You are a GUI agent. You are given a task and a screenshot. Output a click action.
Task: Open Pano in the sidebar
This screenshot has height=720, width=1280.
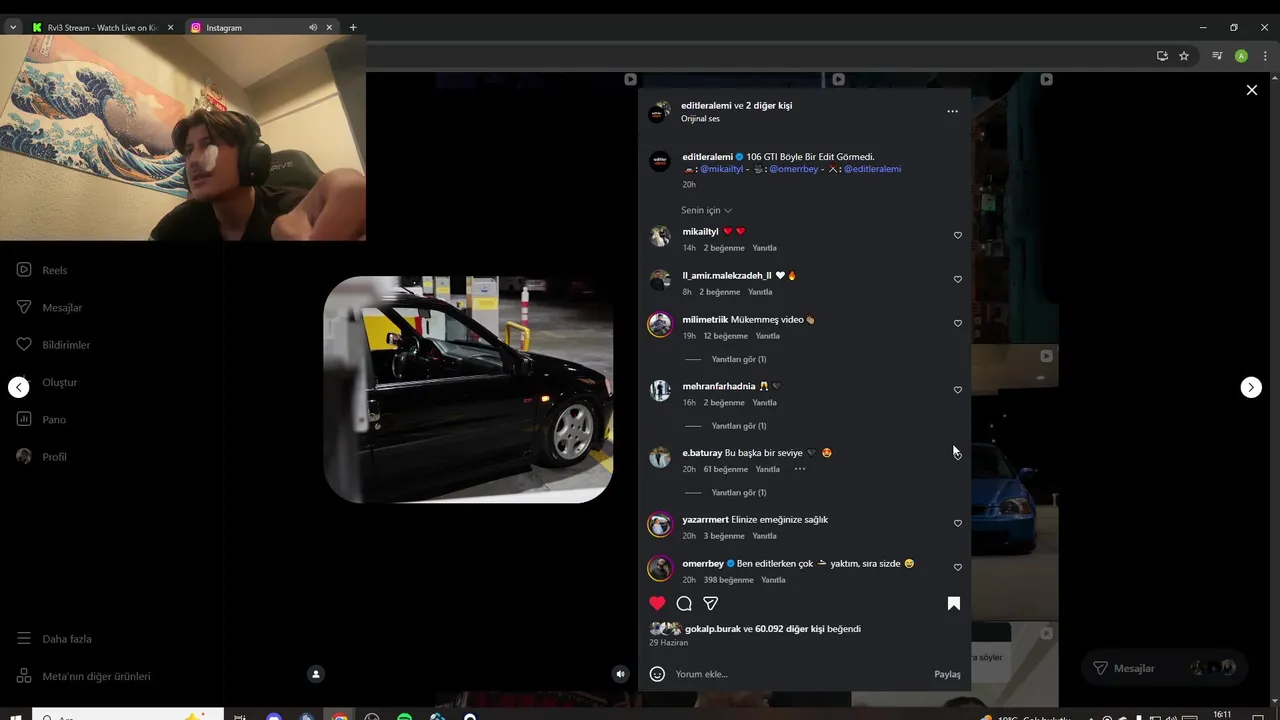[41, 419]
